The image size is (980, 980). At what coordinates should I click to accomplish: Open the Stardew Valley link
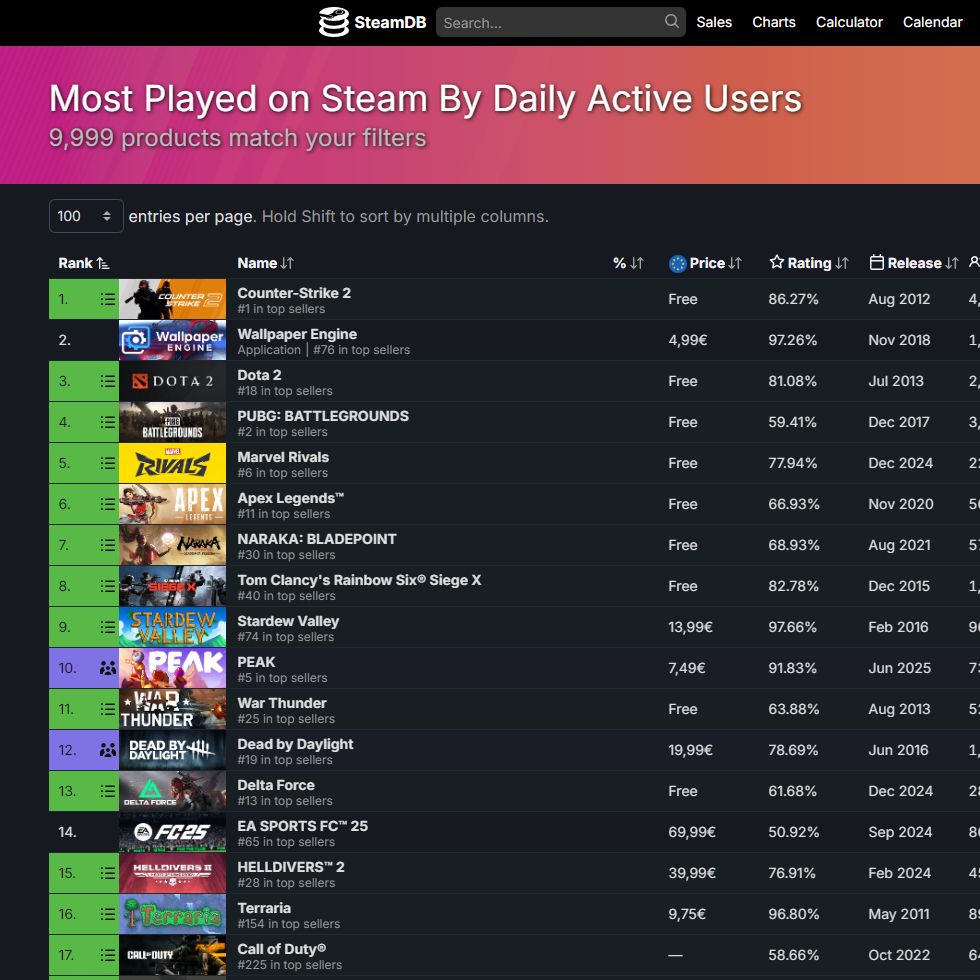click(x=288, y=621)
